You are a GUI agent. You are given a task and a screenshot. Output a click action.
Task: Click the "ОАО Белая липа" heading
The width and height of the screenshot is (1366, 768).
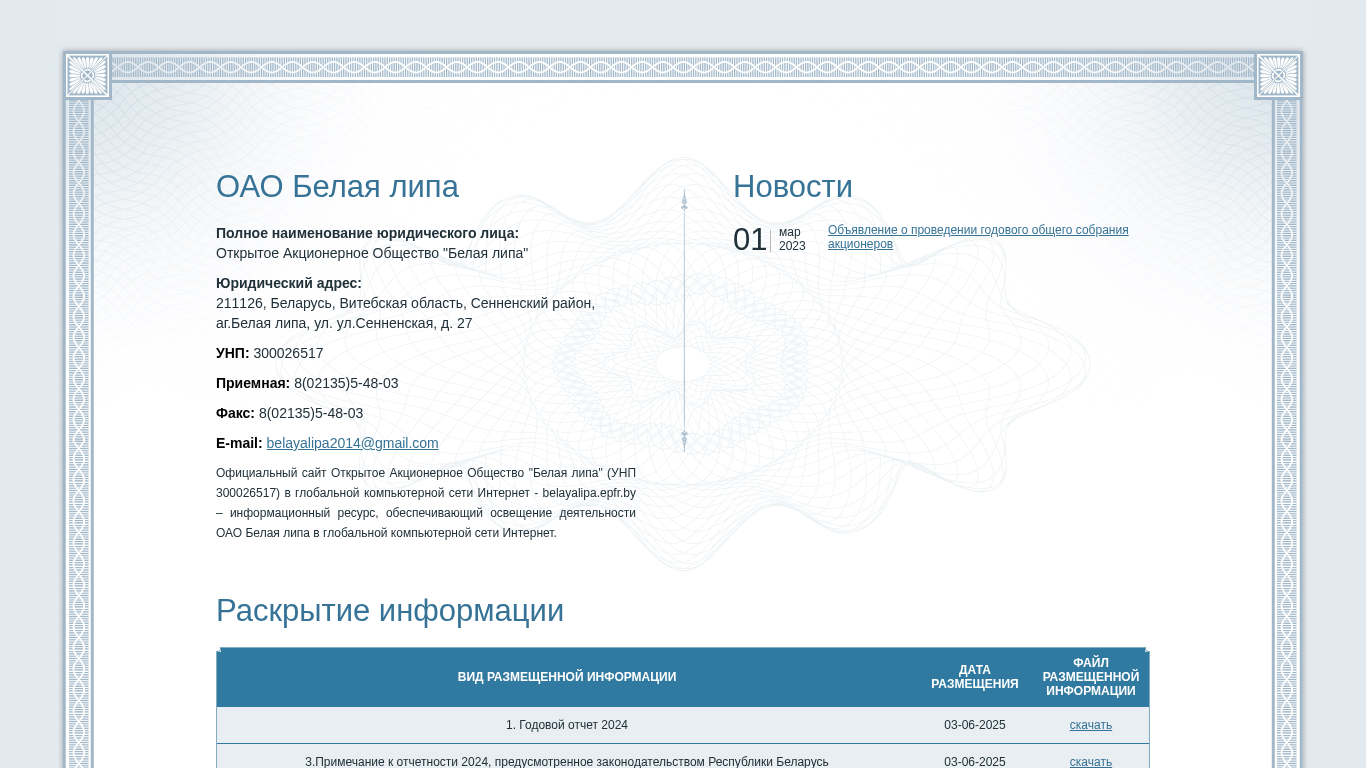click(x=337, y=187)
